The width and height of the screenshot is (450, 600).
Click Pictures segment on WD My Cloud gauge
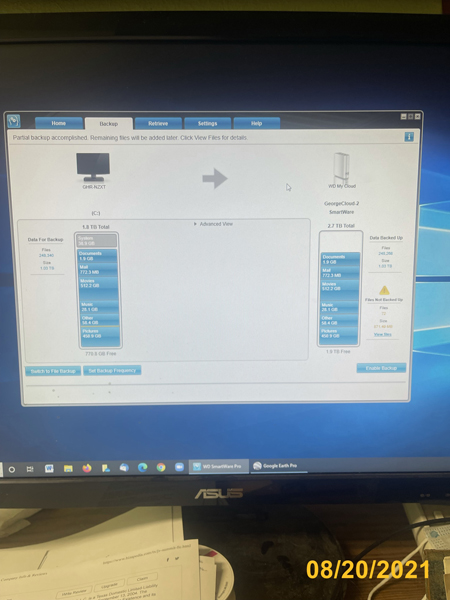pos(339,336)
